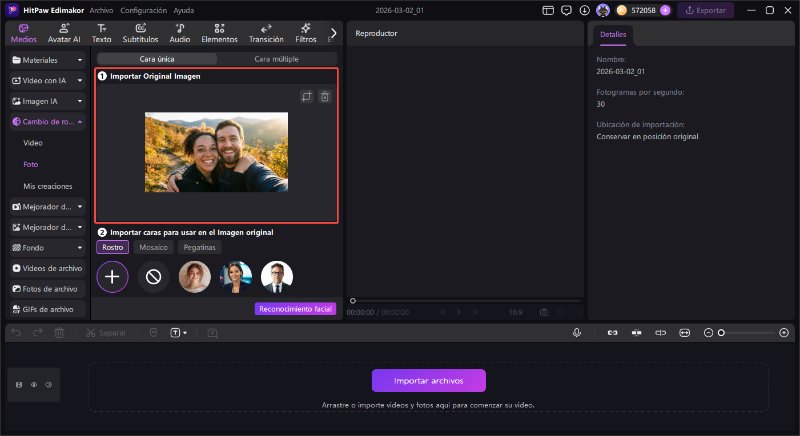The width and height of the screenshot is (800, 436).
Task: Open the feedback message icon
Action: coord(566,10)
